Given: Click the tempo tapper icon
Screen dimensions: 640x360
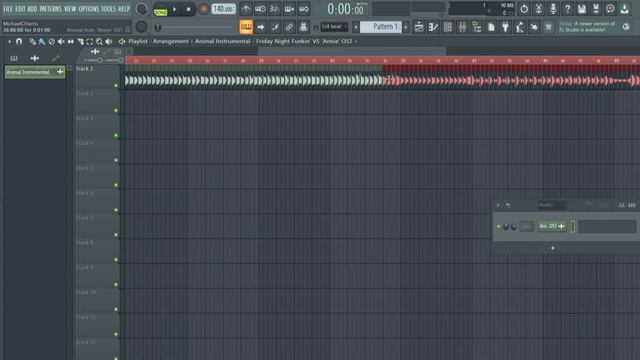Looking at the screenshot, I should [520, 27].
